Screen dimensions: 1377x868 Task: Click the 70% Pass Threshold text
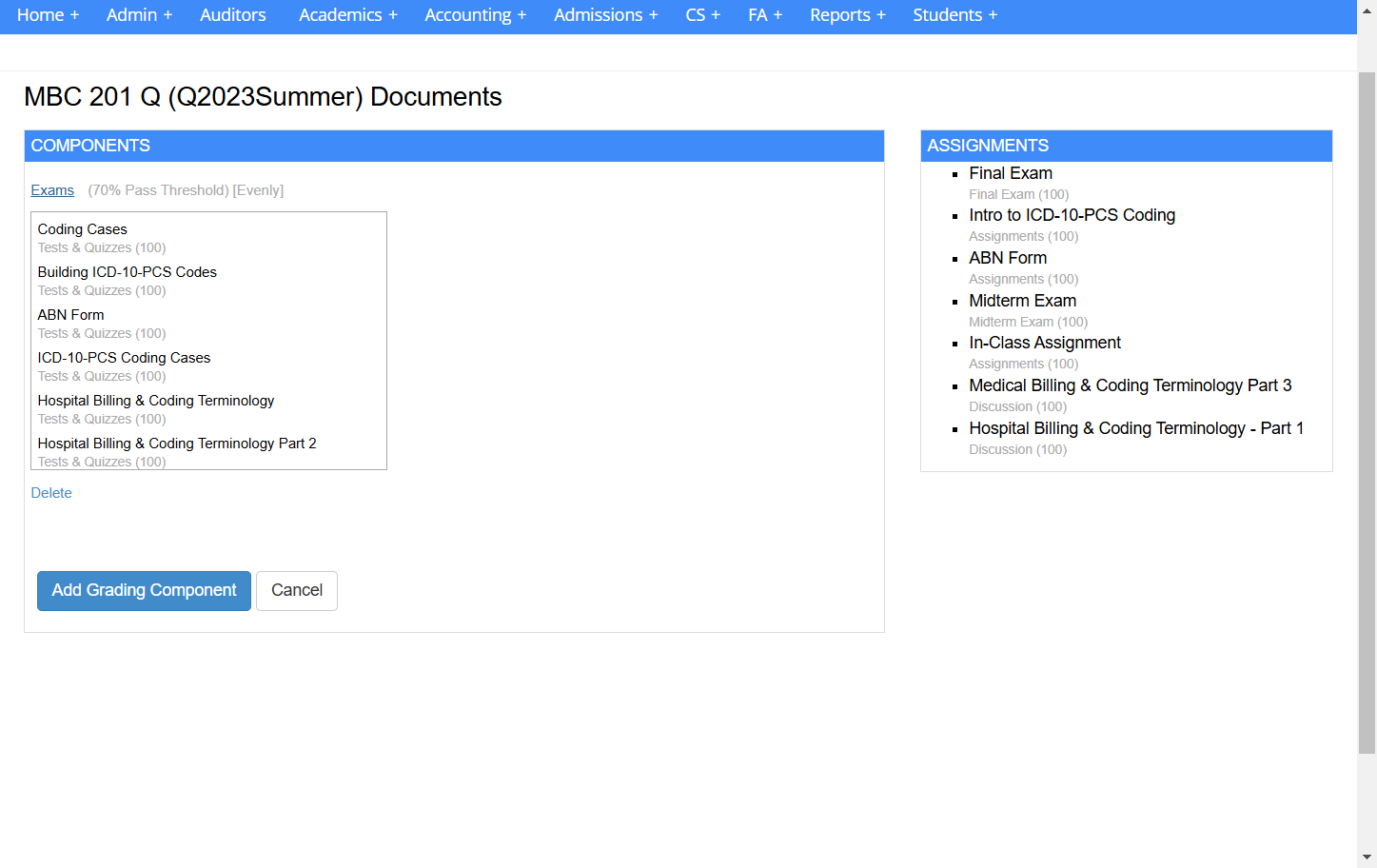159,190
